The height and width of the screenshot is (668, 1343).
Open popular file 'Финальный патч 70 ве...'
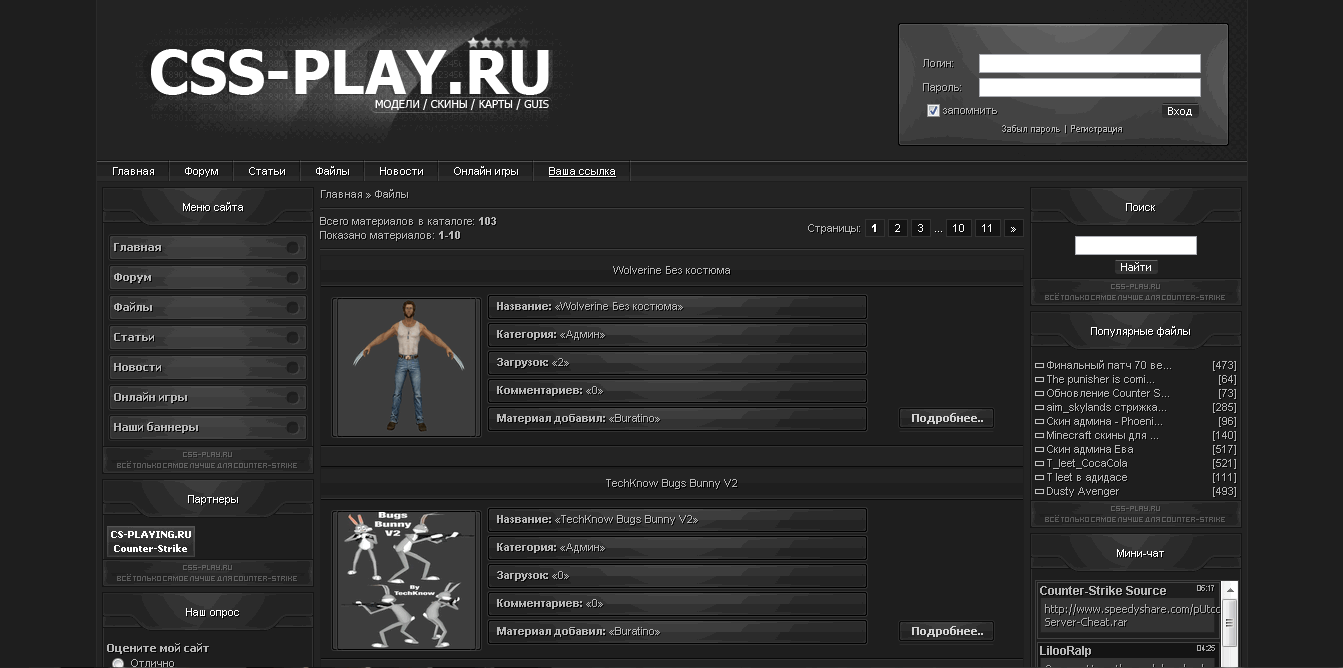click(1108, 365)
